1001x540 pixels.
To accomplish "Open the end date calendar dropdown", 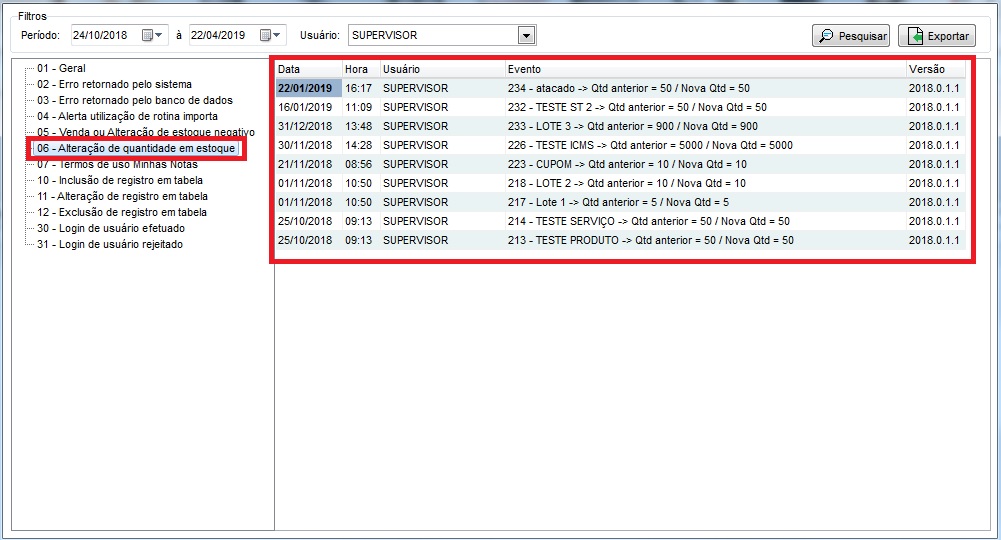I will [x=270, y=35].
